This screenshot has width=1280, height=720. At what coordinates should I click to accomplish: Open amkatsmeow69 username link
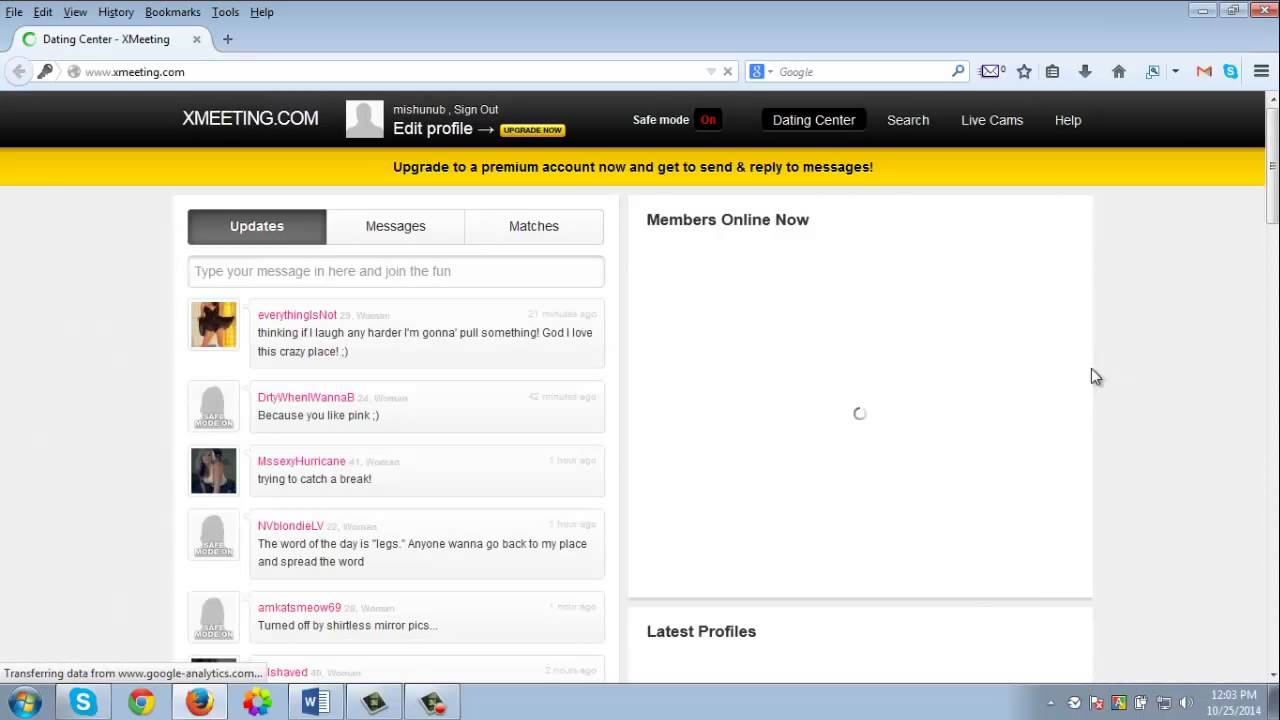pyautogui.click(x=300, y=608)
